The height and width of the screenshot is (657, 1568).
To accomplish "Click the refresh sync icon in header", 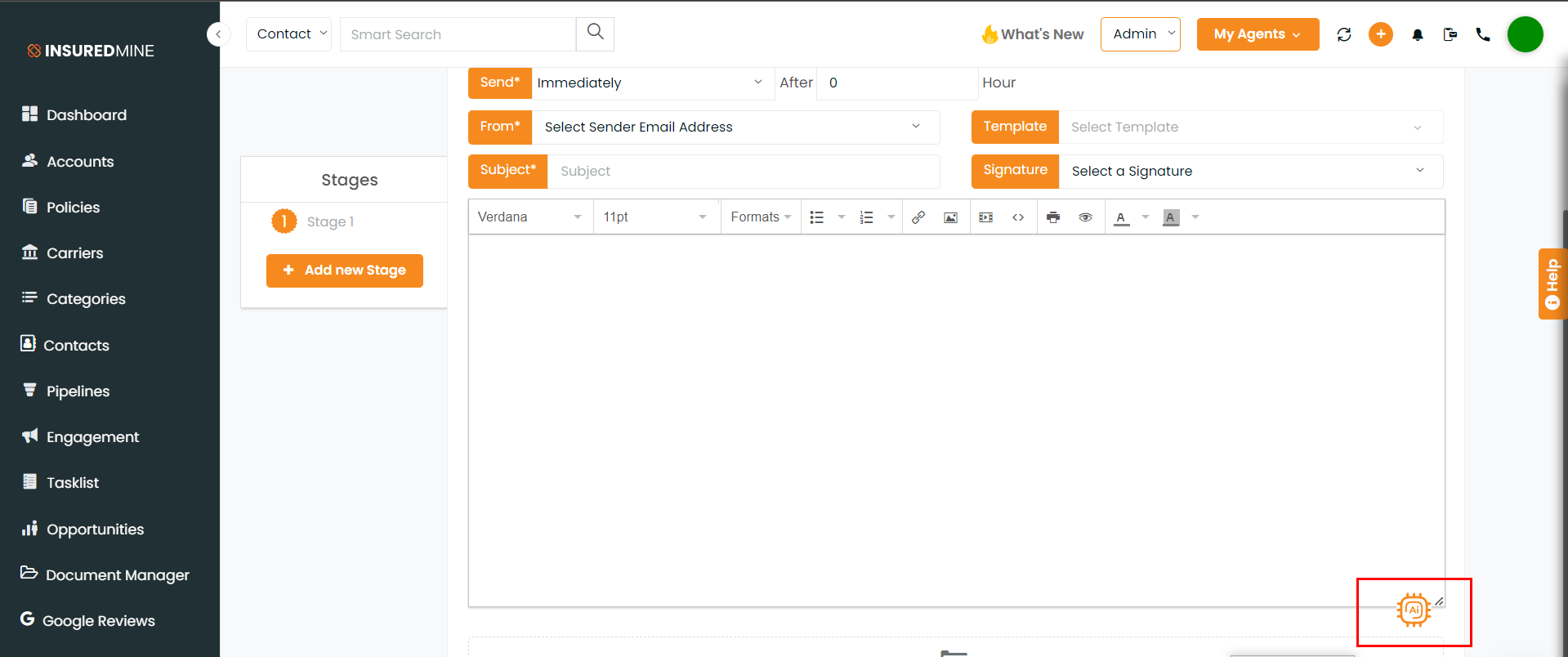I will 1344,34.
